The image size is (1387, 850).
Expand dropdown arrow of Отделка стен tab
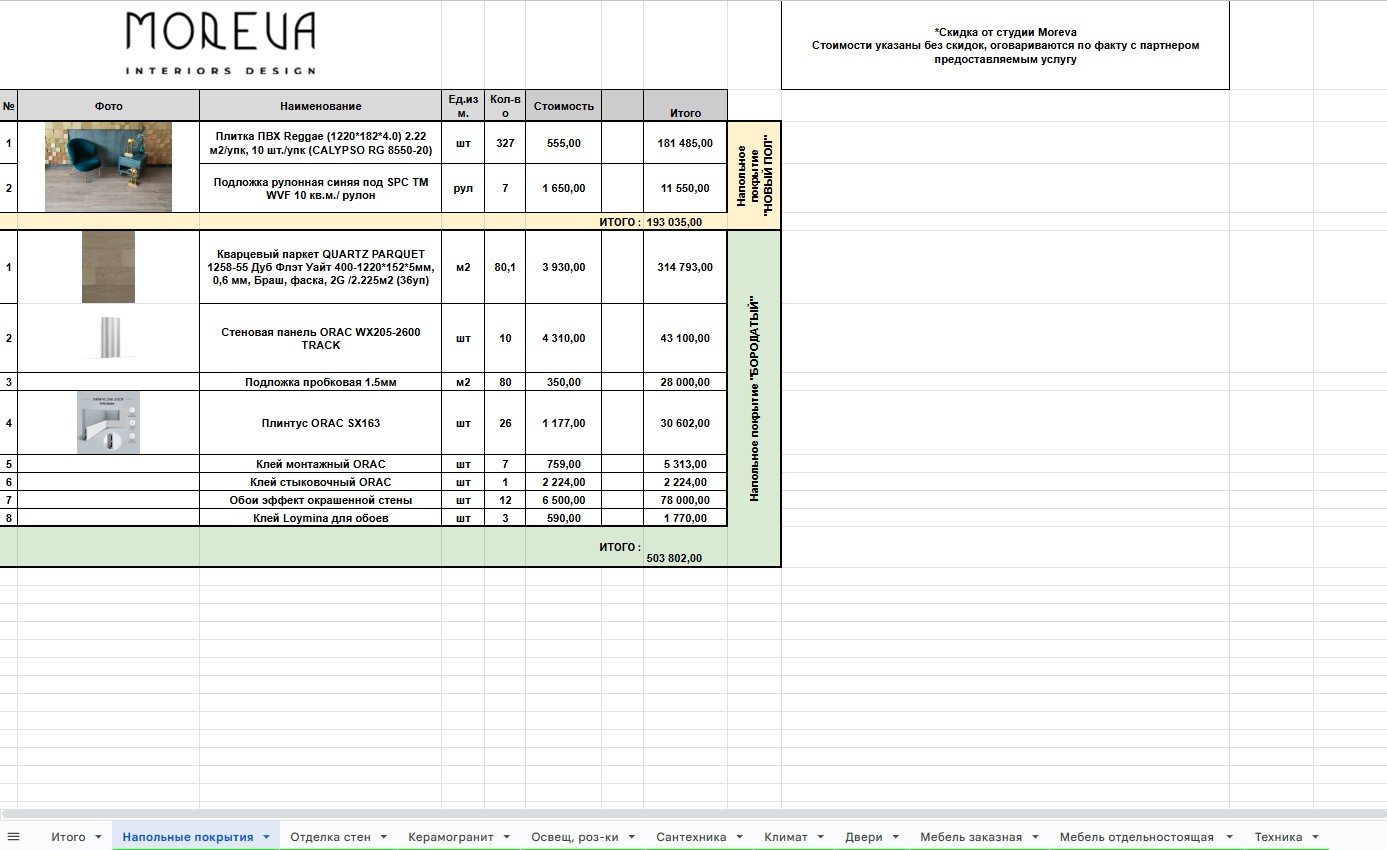[x=384, y=837]
